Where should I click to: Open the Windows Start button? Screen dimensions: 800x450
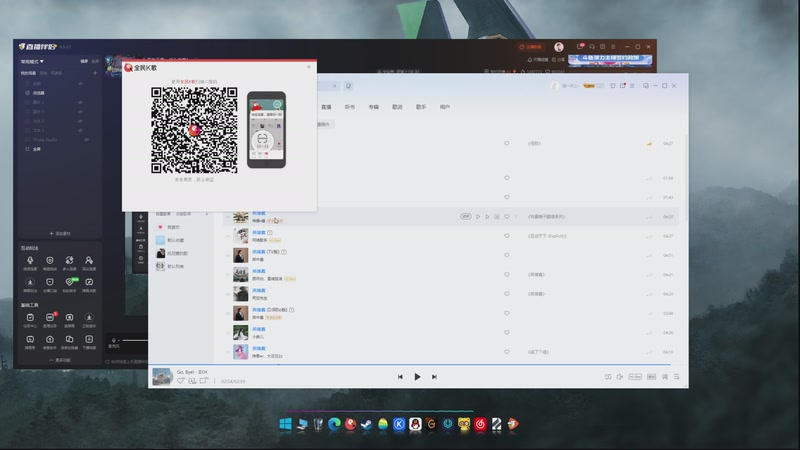coord(285,424)
